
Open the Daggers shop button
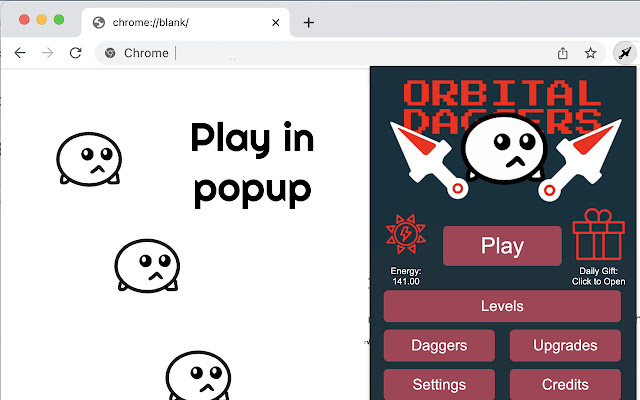point(439,346)
